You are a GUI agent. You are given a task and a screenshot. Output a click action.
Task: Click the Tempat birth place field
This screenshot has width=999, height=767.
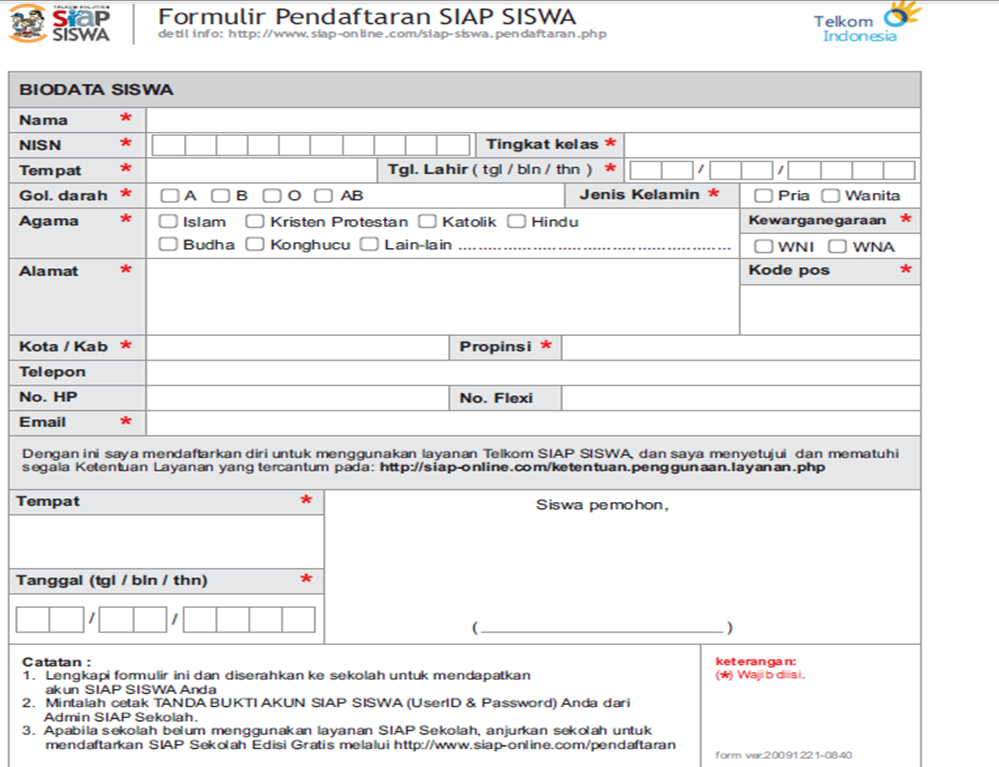coord(262,170)
